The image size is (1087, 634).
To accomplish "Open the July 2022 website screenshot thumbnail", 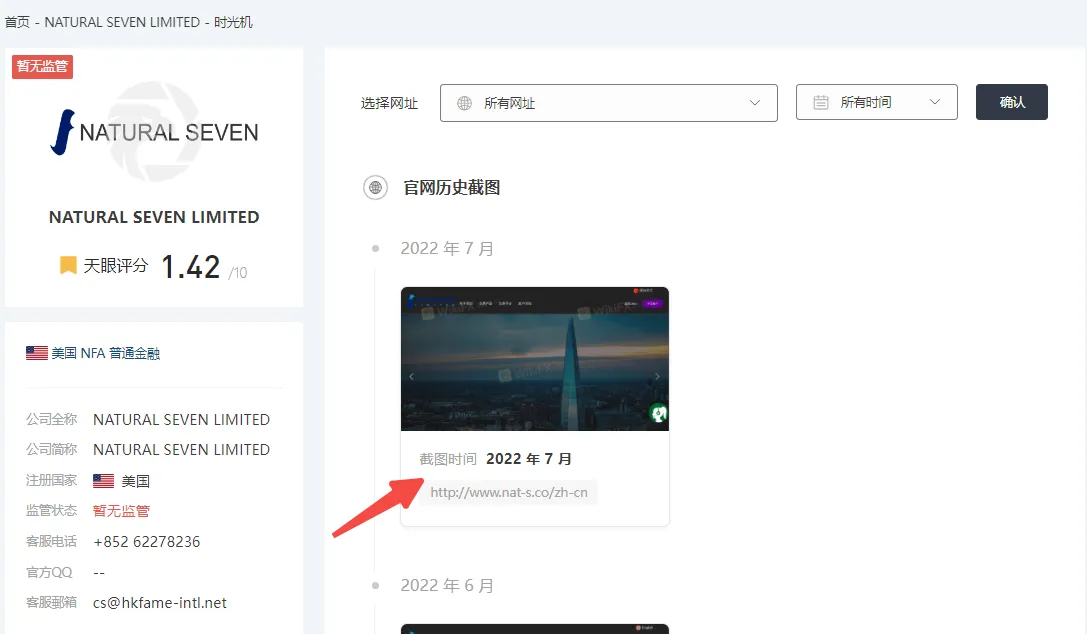I will click(x=534, y=359).
